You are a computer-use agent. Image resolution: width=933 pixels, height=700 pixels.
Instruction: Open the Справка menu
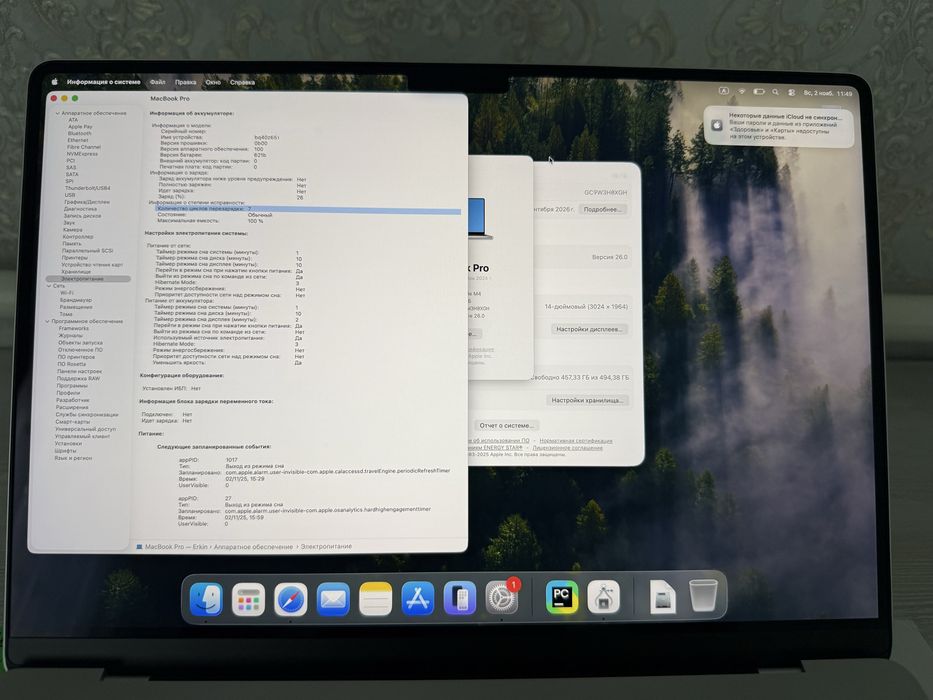tap(242, 82)
